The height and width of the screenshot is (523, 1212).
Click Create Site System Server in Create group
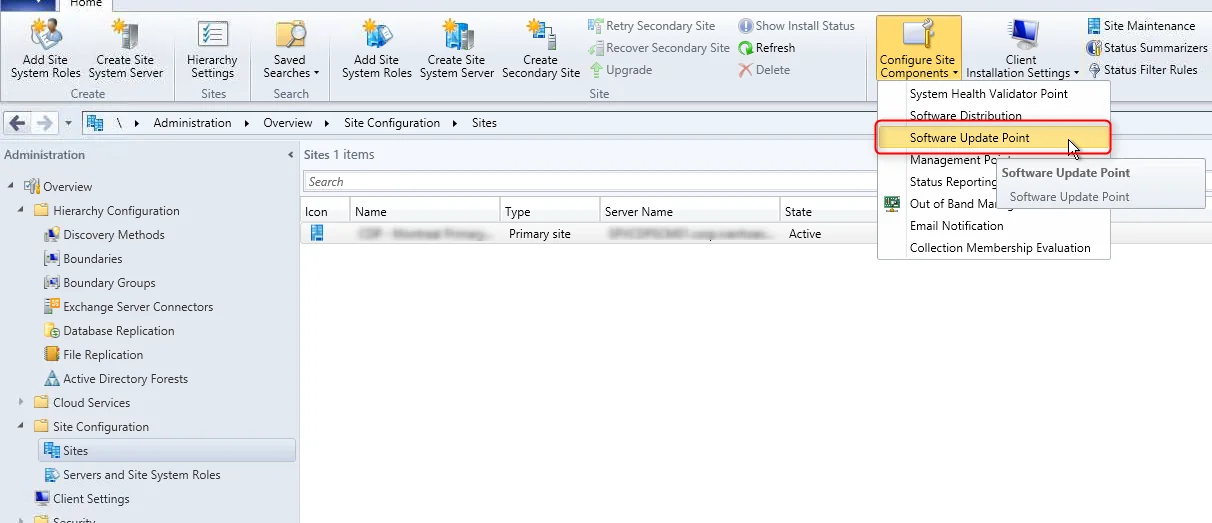coord(126,48)
